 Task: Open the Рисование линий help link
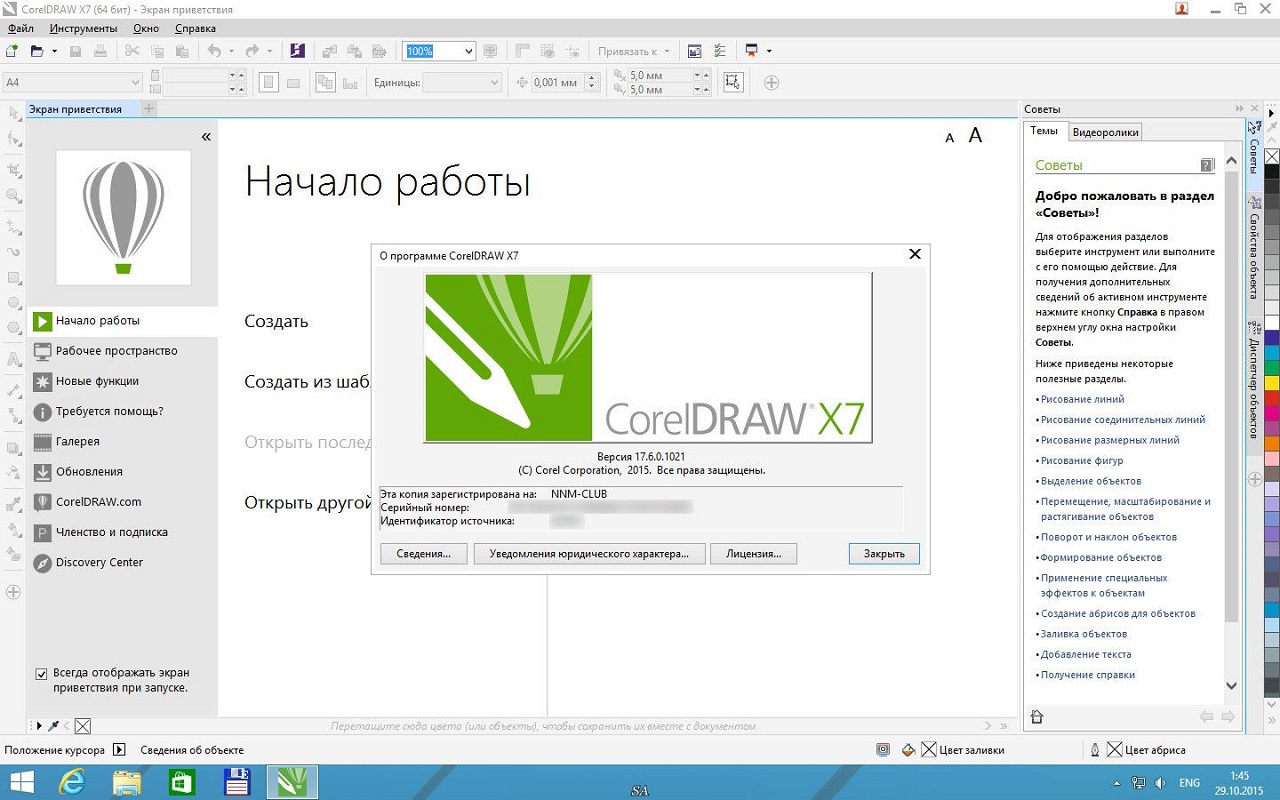pos(1082,400)
